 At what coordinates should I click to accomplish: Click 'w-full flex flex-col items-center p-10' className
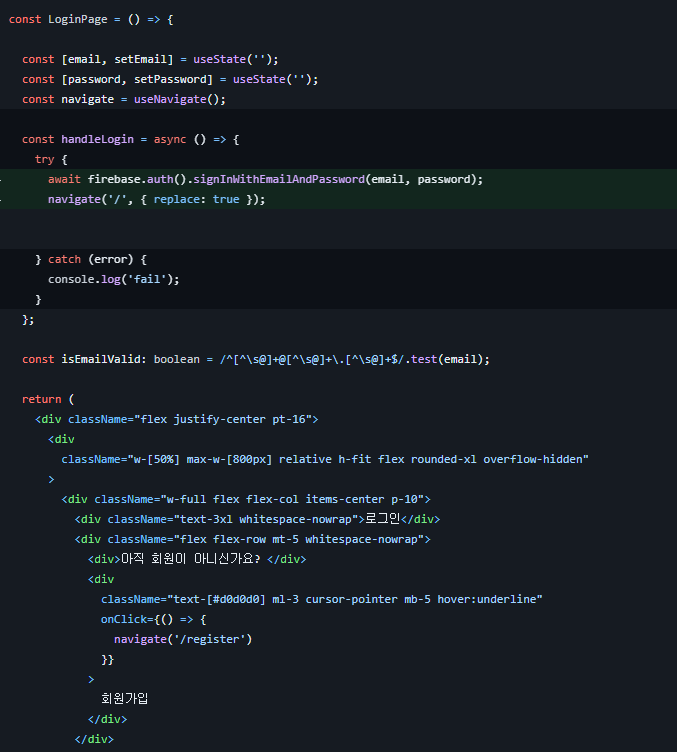point(292,500)
